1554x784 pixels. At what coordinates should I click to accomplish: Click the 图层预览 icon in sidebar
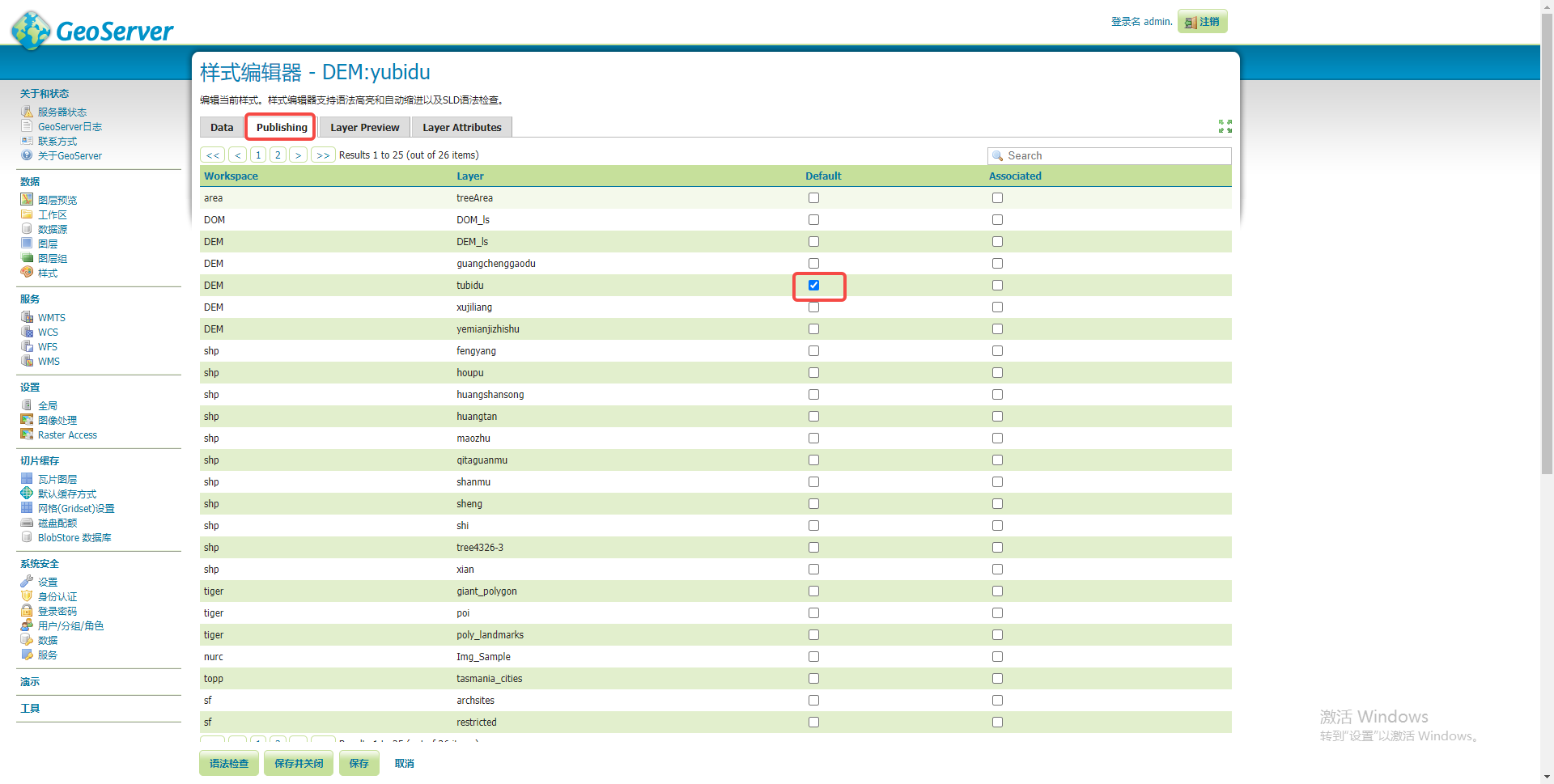click(27, 200)
